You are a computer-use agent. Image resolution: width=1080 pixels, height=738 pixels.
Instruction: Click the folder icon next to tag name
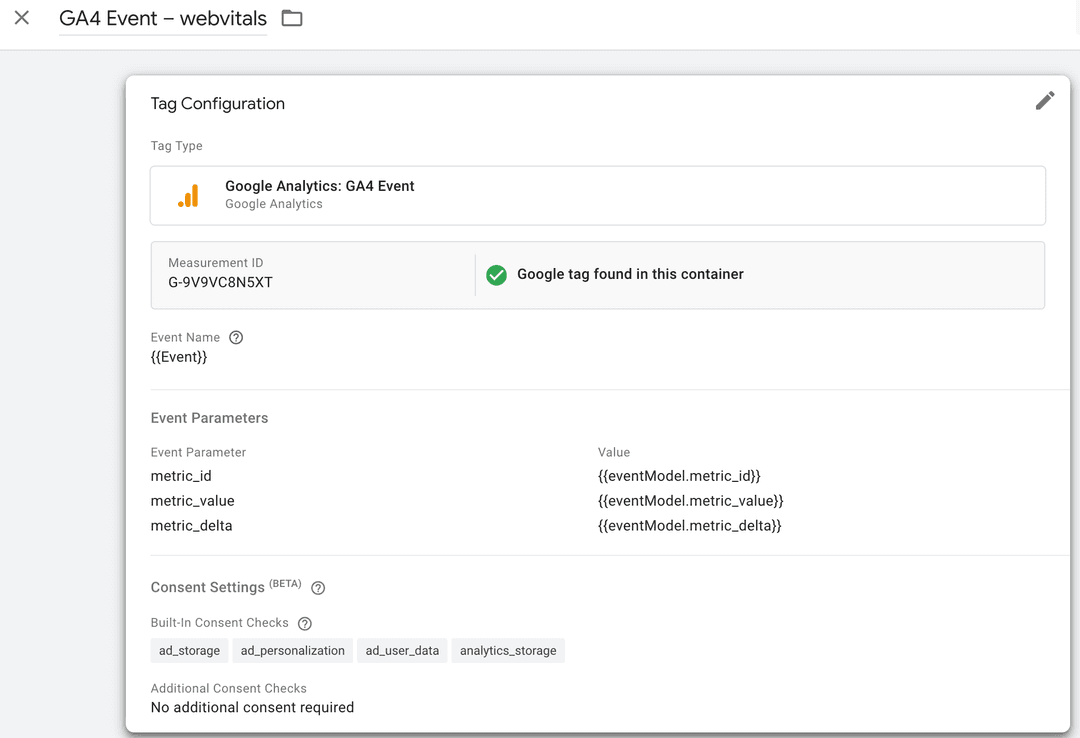tap(292, 18)
